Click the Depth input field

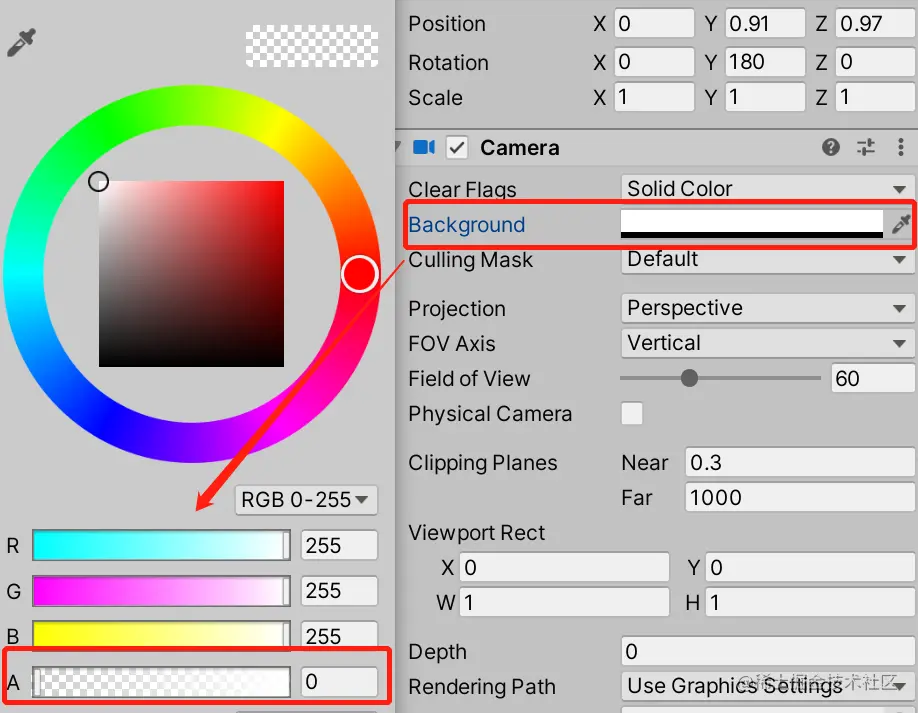(768, 651)
